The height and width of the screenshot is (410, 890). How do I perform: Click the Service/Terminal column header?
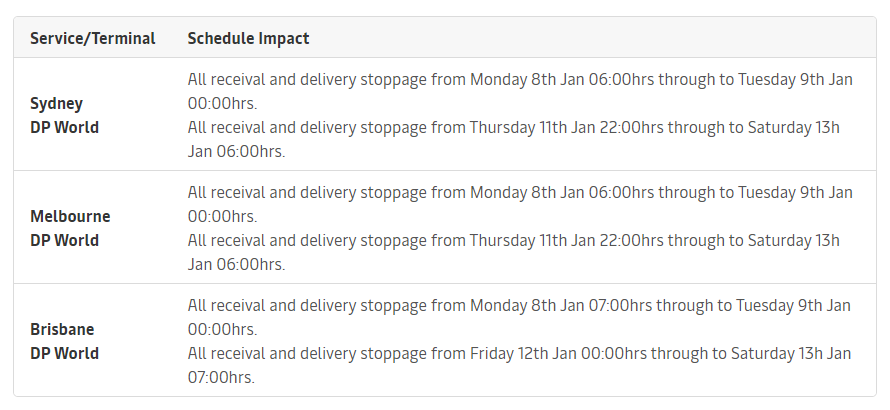pyautogui.click(x=93, y=39)
